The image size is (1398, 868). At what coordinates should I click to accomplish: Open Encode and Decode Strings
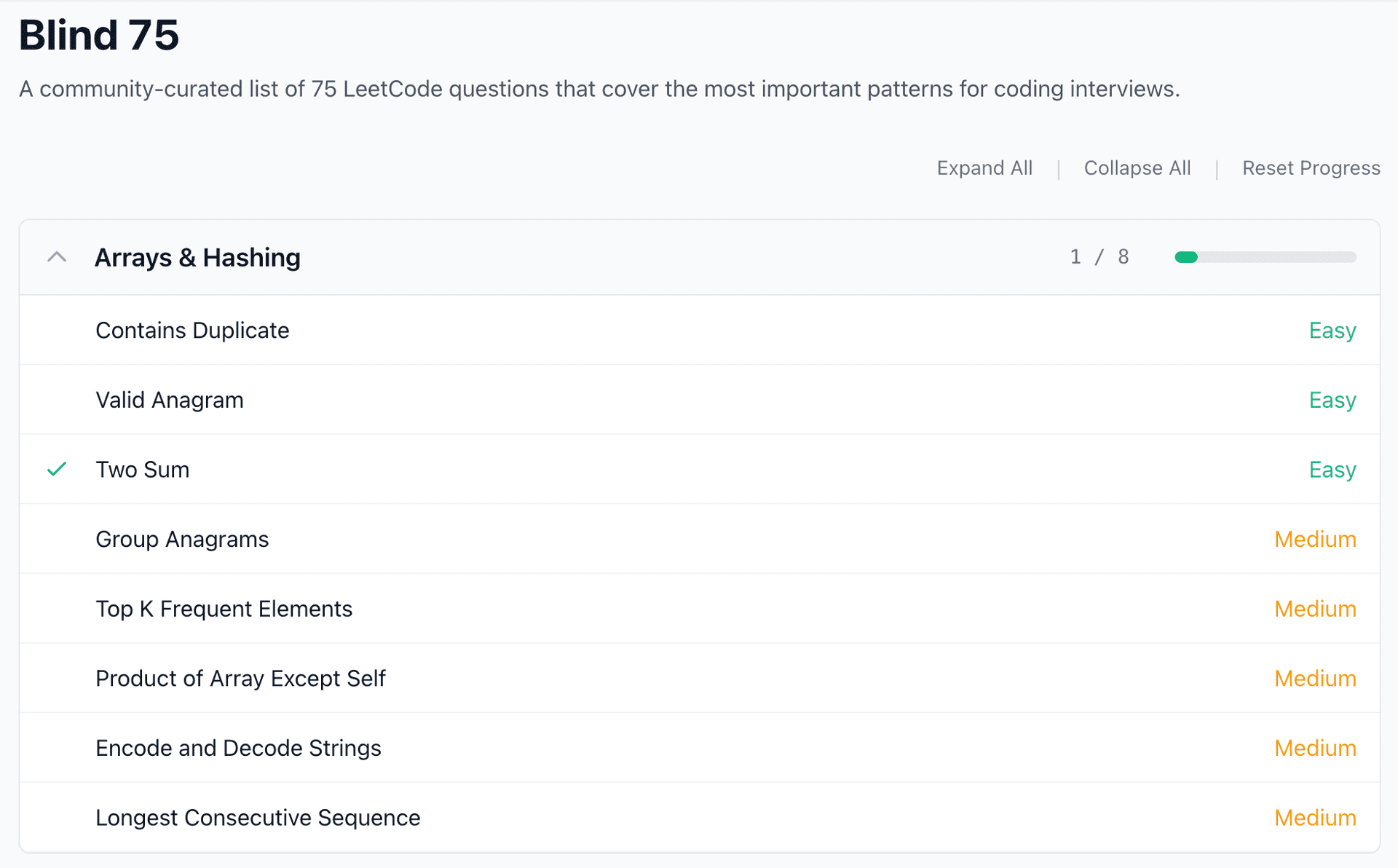pos(238,748)
